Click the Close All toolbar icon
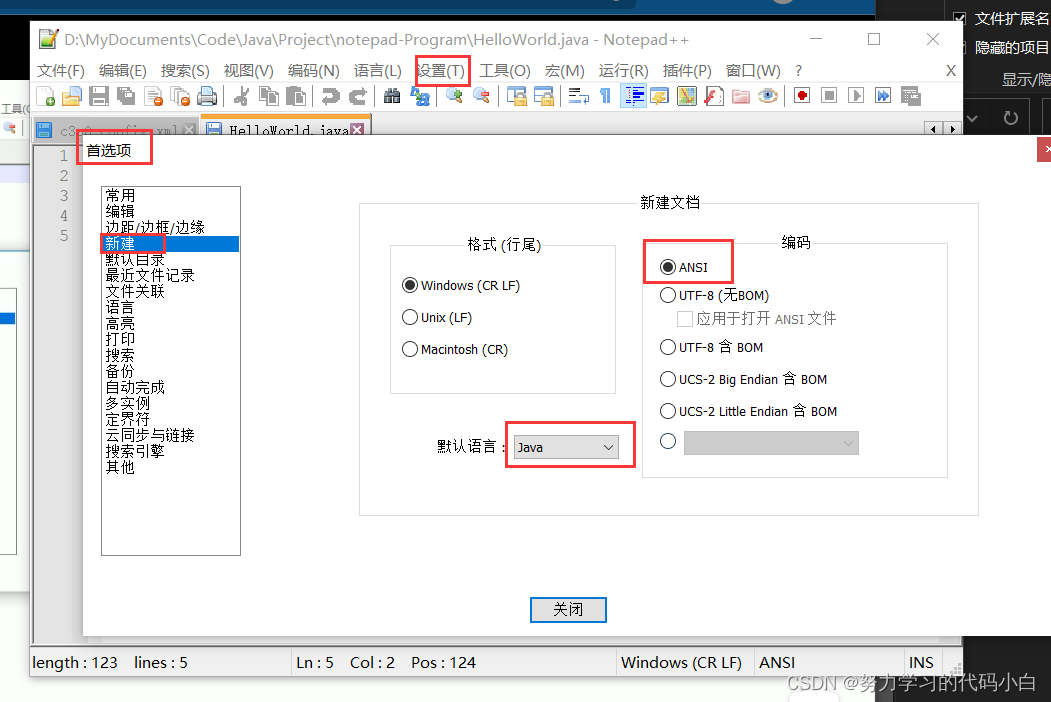Image resolution: width=1051 pixels, height=702 pixels. pos(180,97)
